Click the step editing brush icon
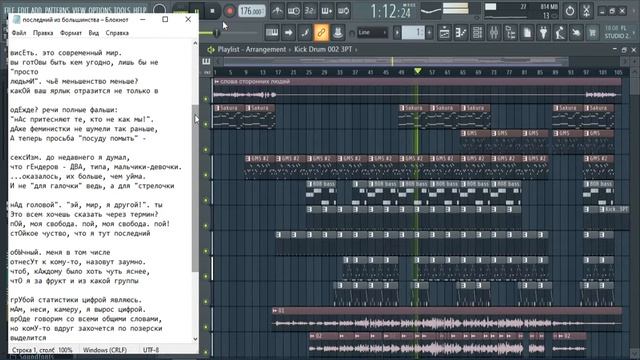 (x=305, y=33)
